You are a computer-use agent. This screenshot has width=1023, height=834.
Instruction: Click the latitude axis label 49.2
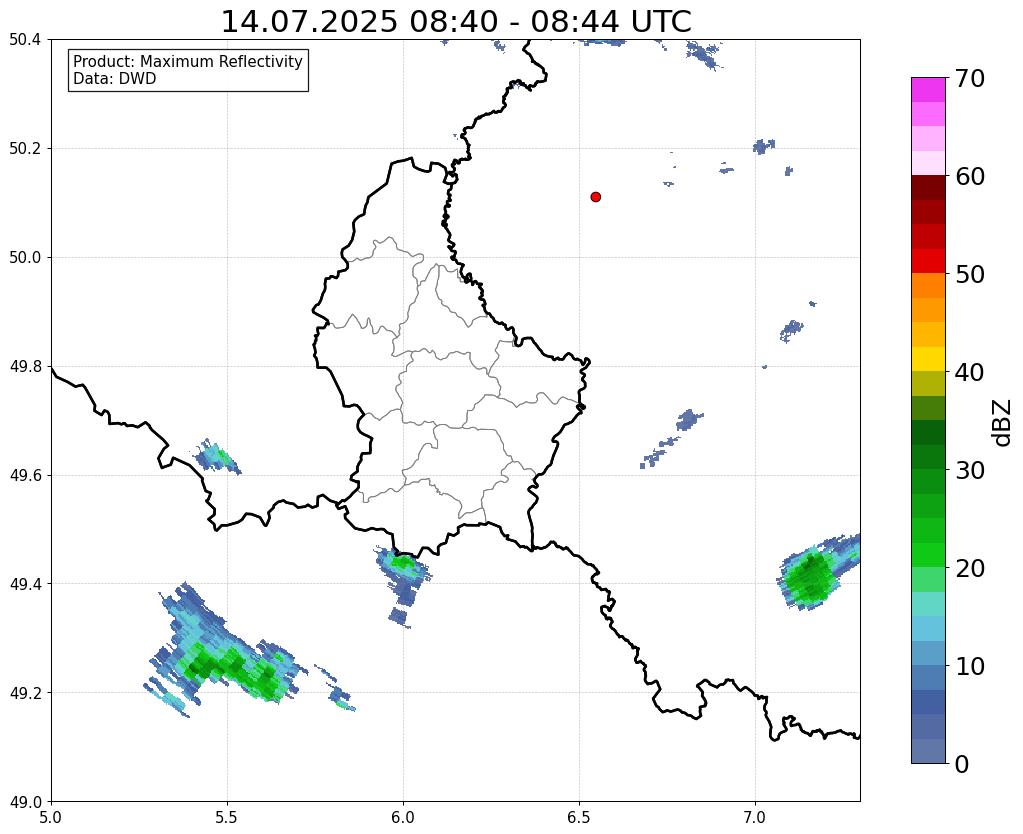pos(25,693)
